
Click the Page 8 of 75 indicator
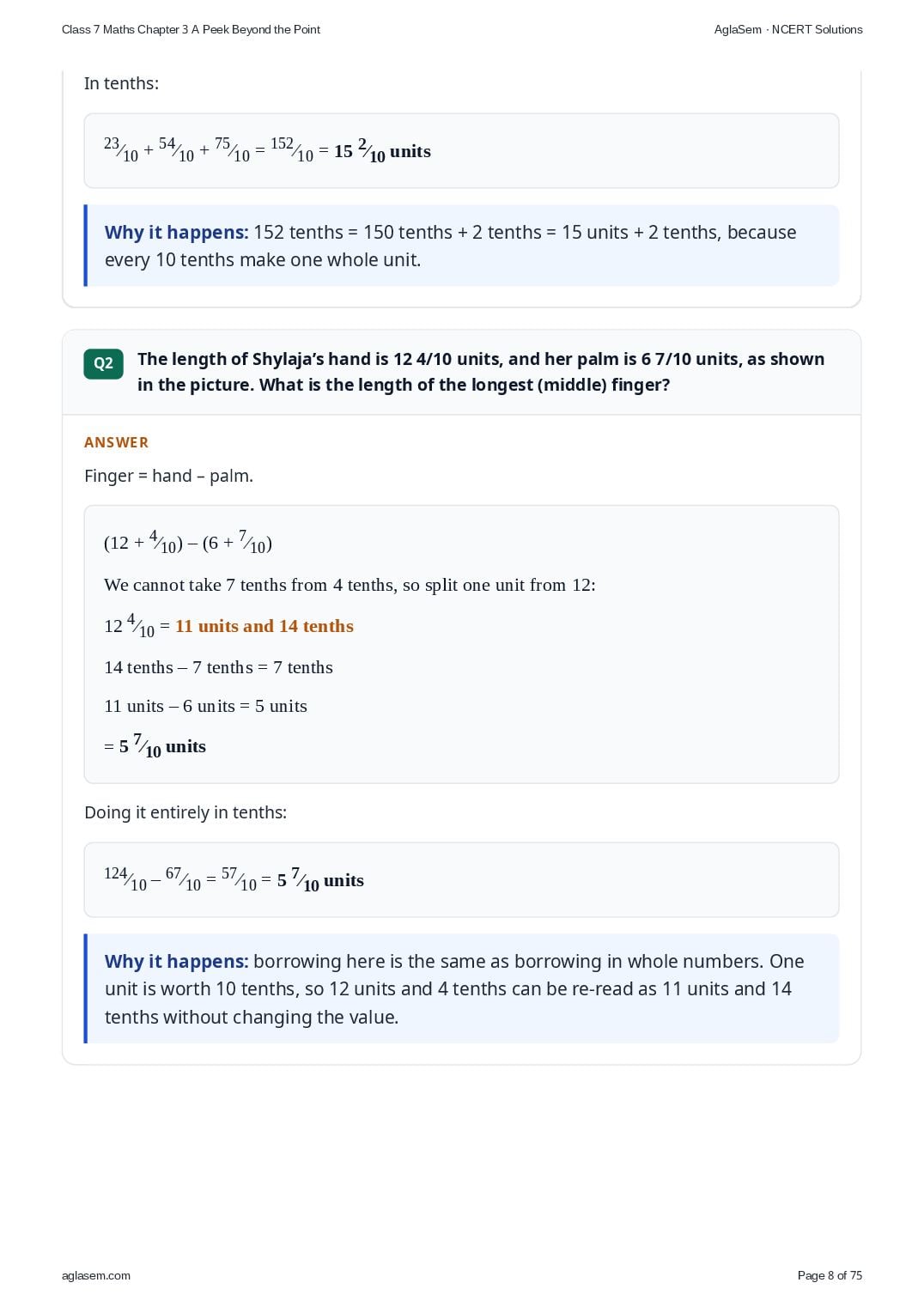tap(830, 1275)
